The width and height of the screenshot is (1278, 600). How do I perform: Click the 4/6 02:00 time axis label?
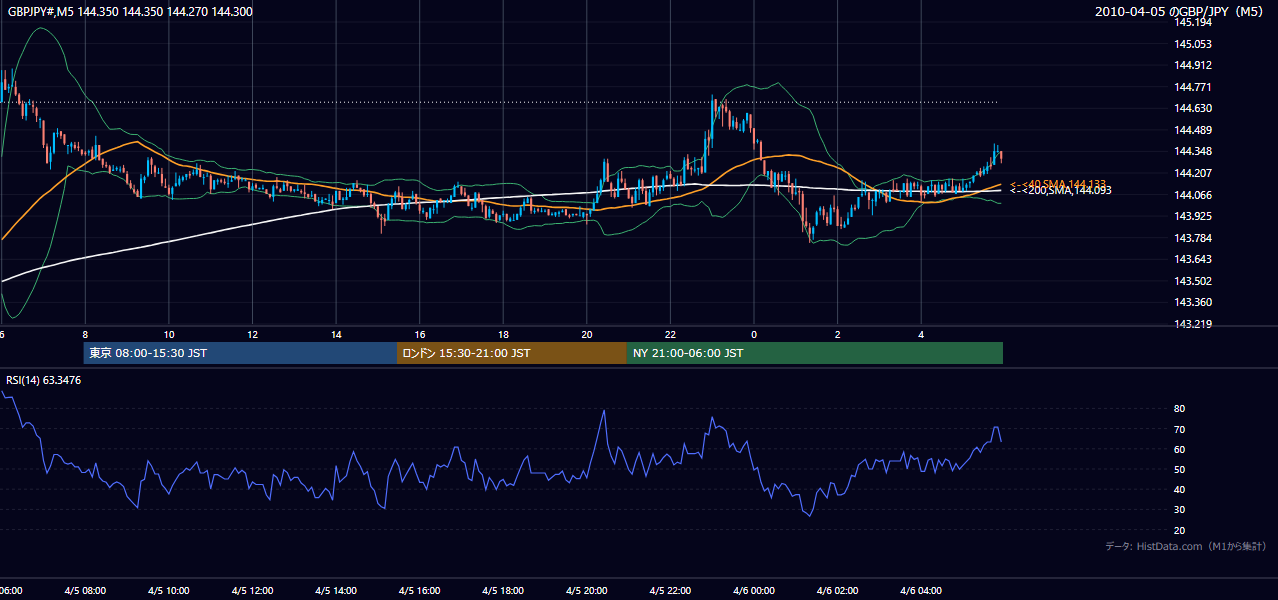(x=837, y=591)
